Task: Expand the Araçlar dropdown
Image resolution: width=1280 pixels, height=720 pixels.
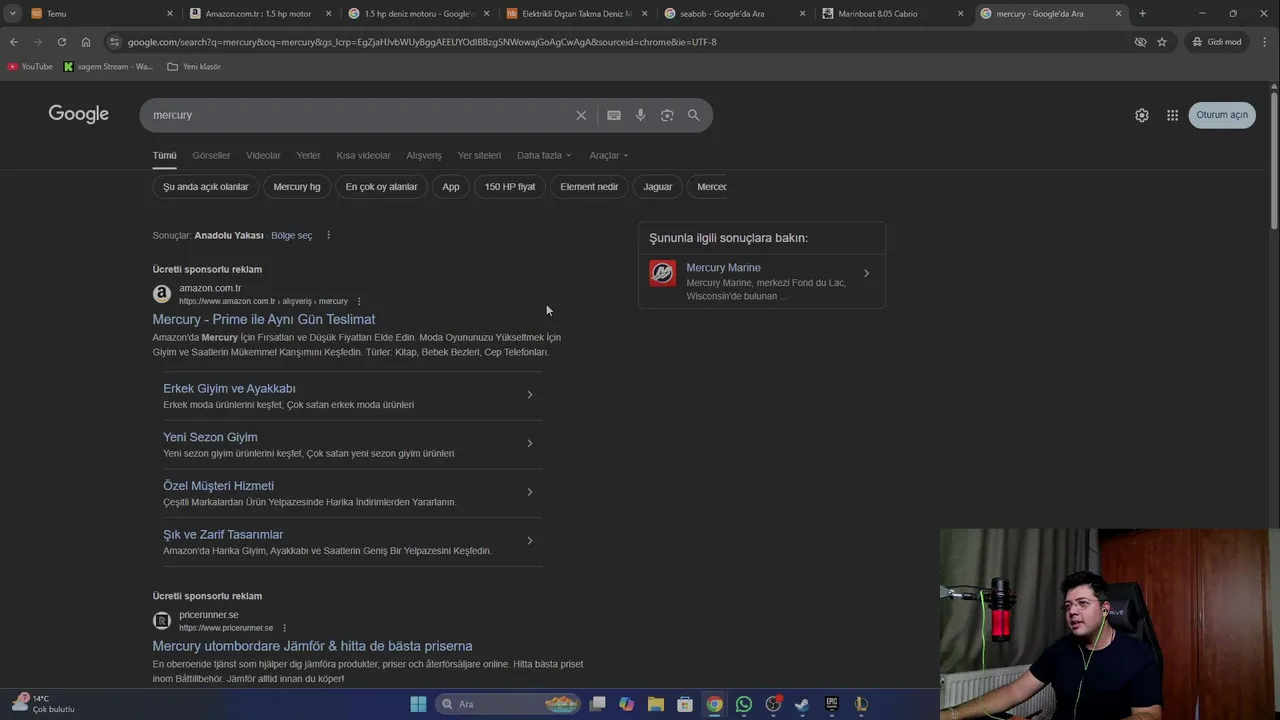Action: pyautogui.click(x=609, y=155)
